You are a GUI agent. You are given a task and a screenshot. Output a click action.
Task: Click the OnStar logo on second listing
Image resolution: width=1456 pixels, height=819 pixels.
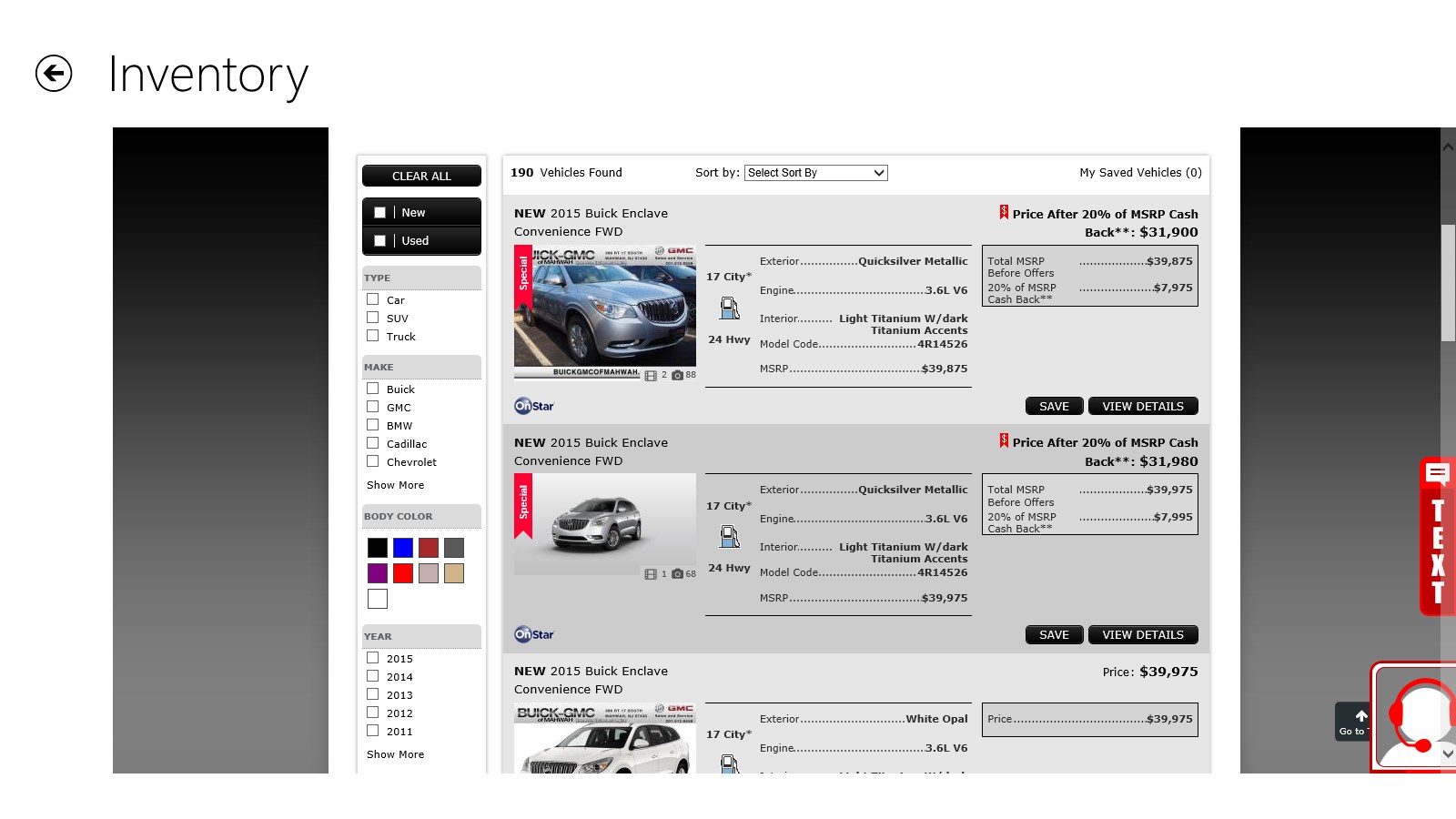coord(534,634)
